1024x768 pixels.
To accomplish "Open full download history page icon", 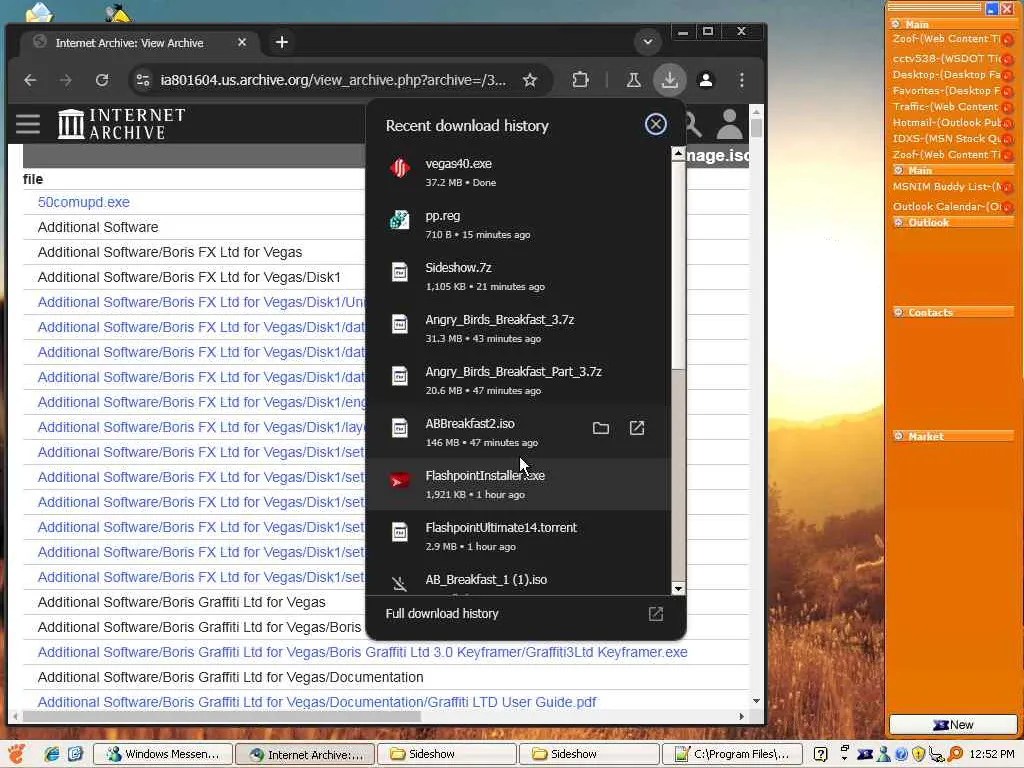I will point(655,613).
